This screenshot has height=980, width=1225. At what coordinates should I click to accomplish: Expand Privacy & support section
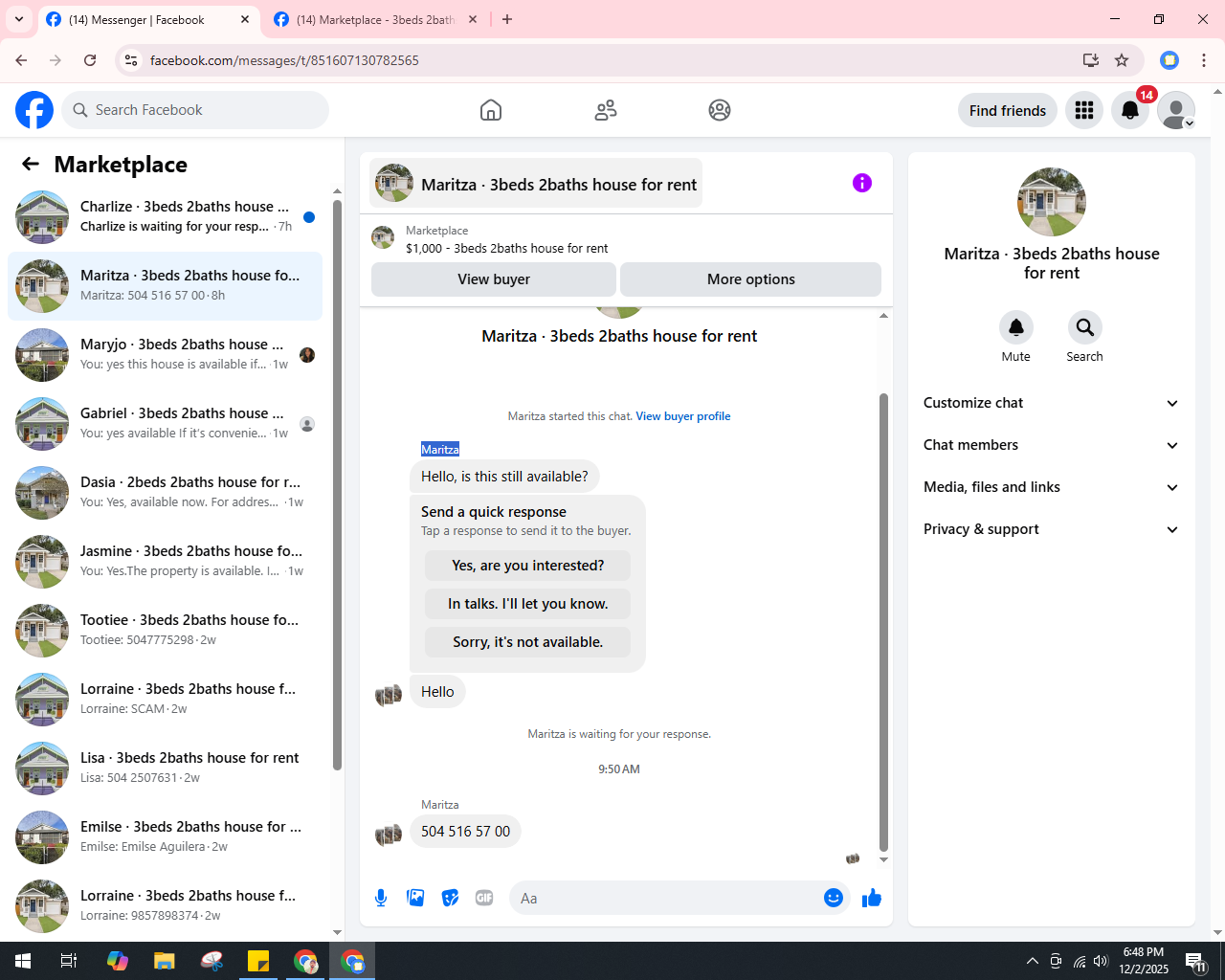coord(1051,529)
